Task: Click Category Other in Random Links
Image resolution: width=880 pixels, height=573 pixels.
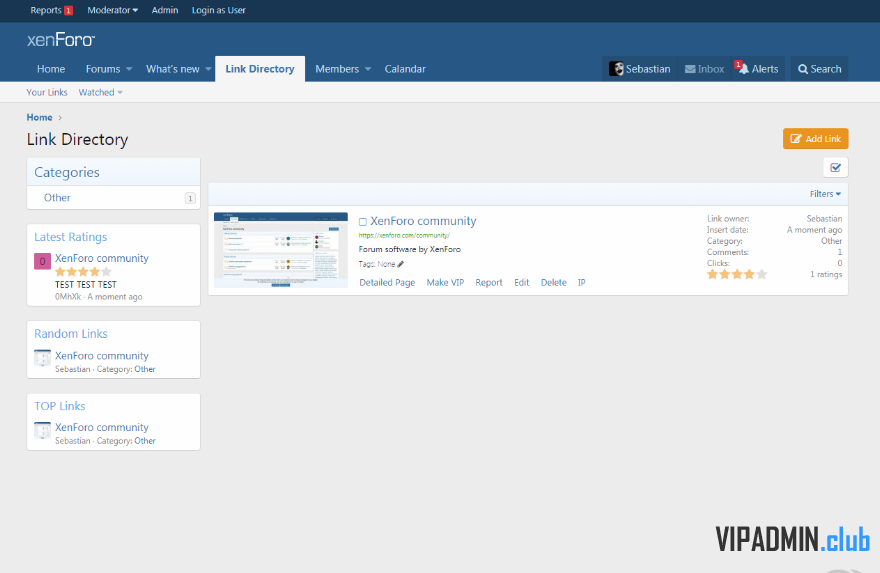Action: pyautogui.click(x=145, y=369)
